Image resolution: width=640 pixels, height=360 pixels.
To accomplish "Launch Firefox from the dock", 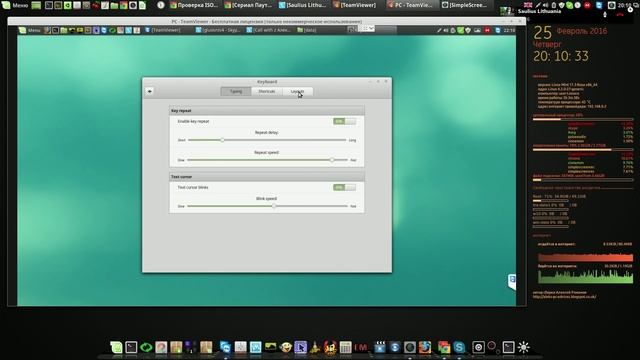I will click(425, 347).
